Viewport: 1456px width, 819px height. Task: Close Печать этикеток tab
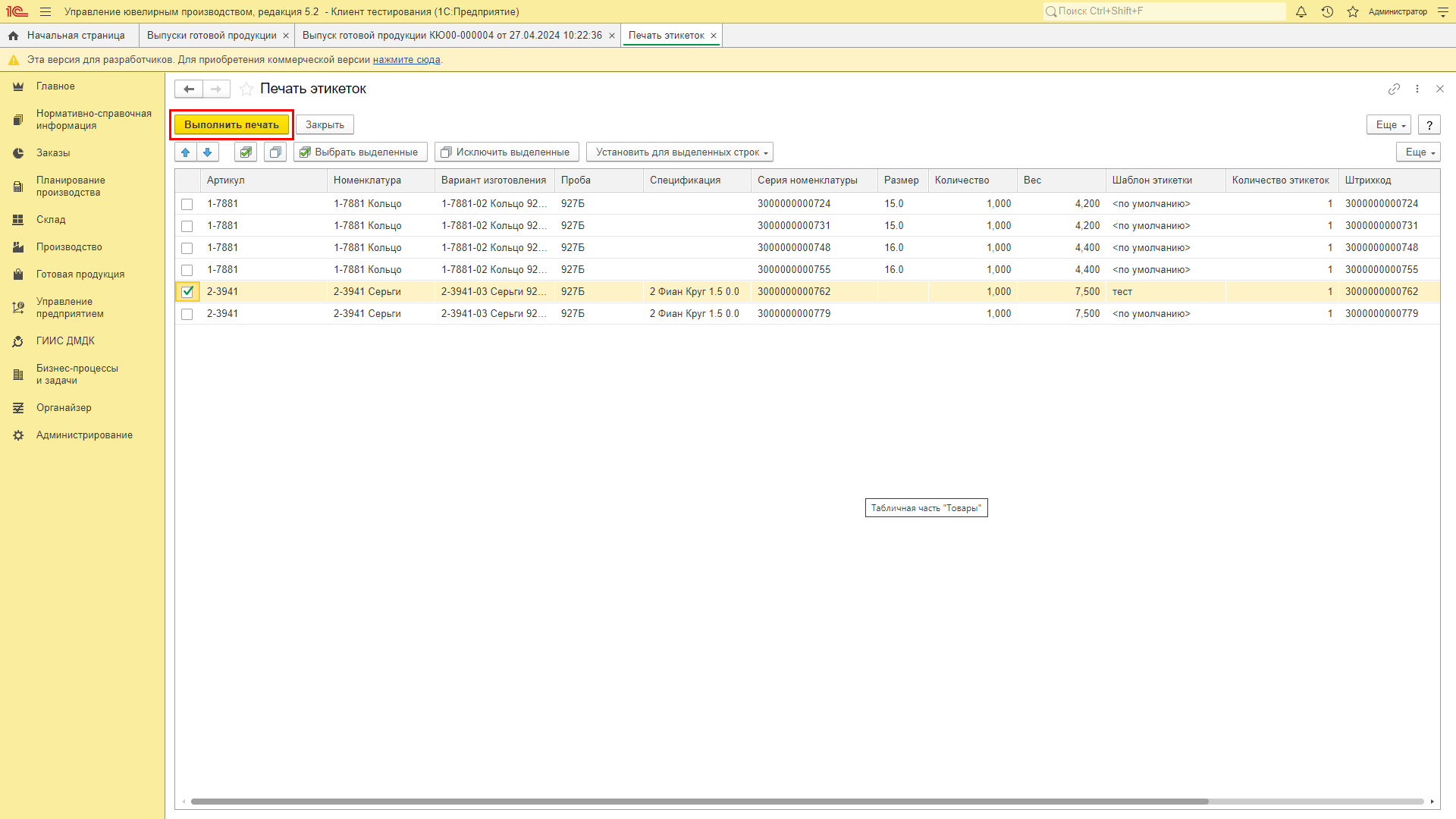[714, 36]
